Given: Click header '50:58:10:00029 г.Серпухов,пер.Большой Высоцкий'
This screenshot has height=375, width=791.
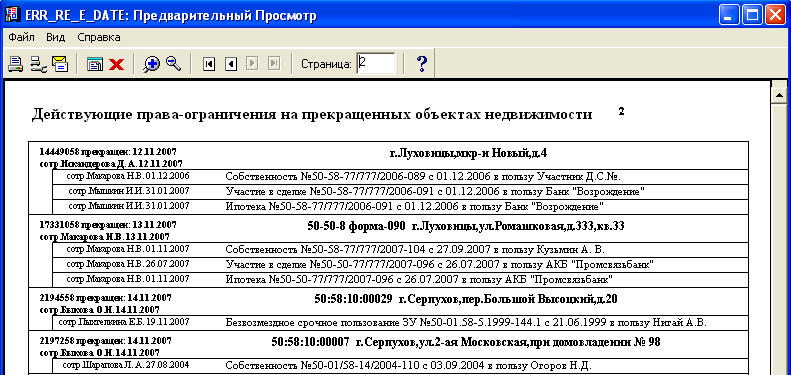Looking at the screenshot, I should [465, 299].
